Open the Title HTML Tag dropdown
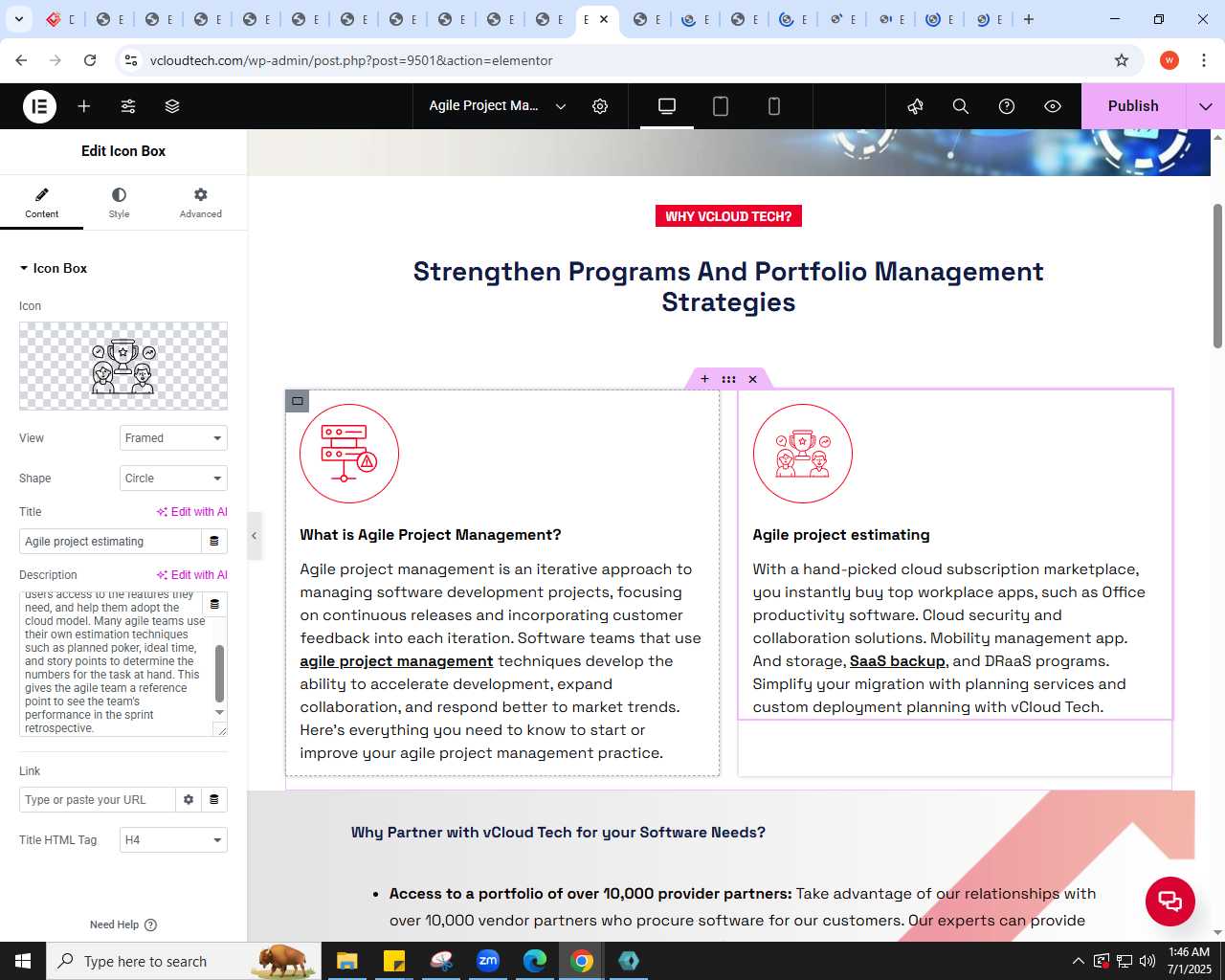The height and width of the screenshot is (980, 1225). (173, 840)
